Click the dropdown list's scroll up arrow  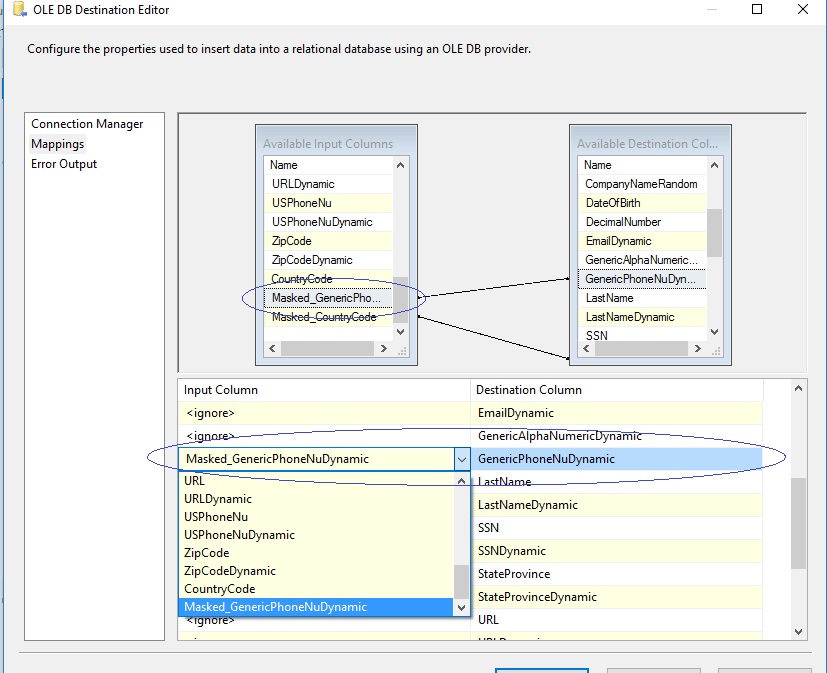(x=461, y=481)
